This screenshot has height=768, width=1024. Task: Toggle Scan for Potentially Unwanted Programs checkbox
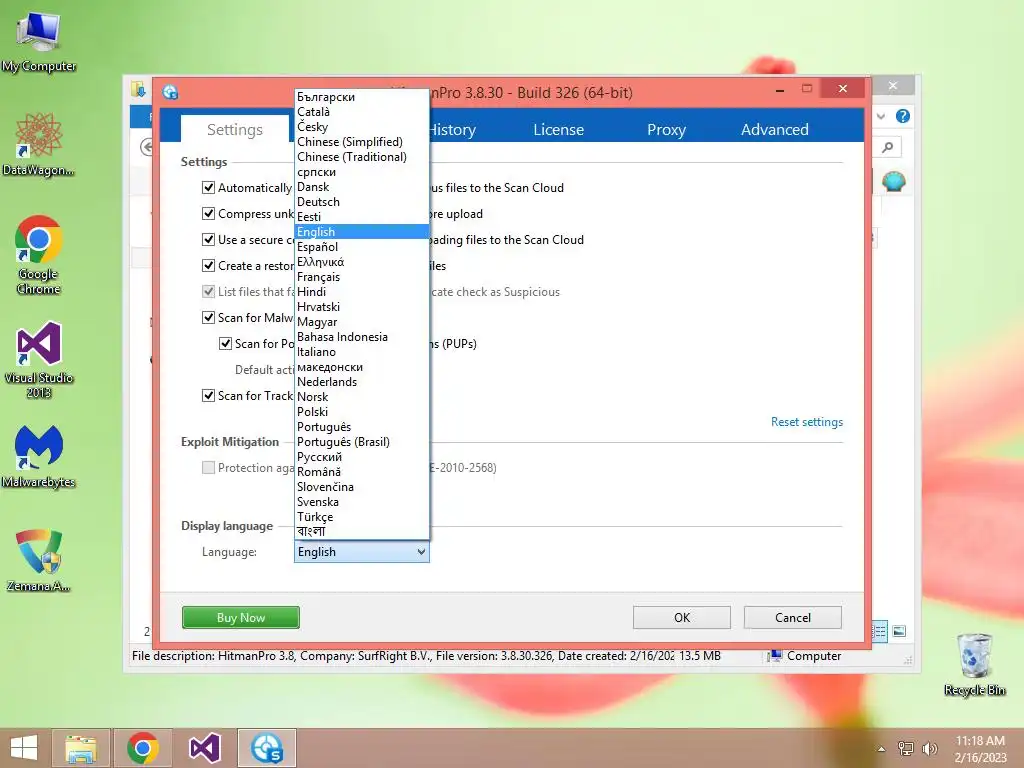[x=225, y=344]
